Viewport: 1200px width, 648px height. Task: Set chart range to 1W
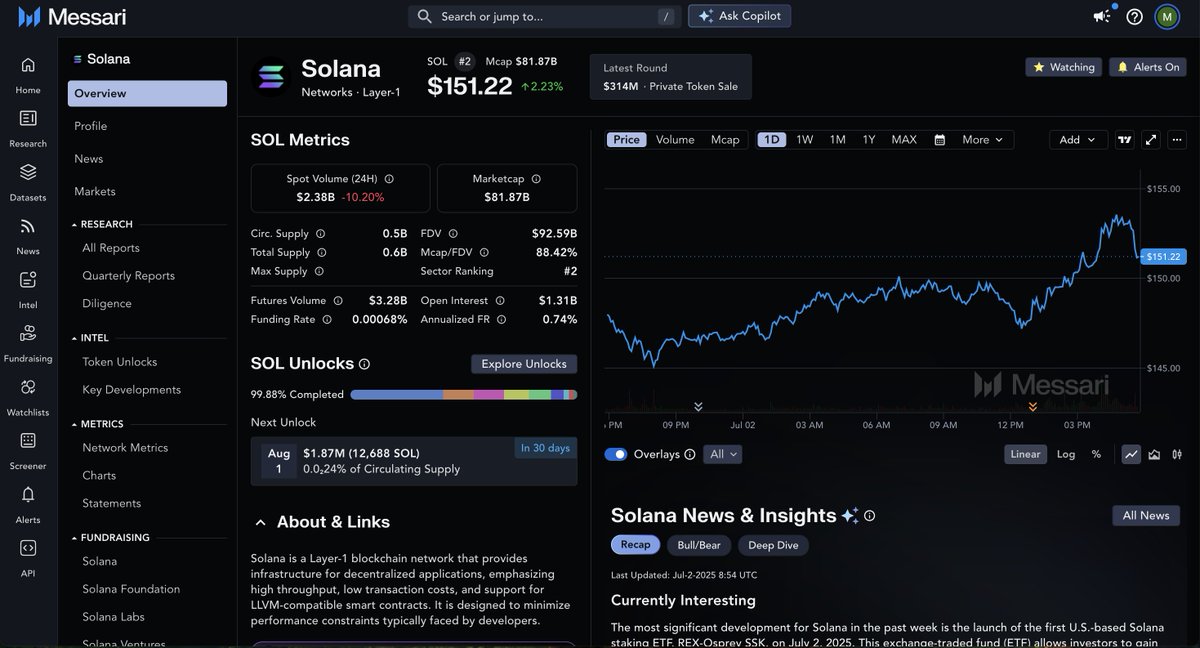point(804,140)
